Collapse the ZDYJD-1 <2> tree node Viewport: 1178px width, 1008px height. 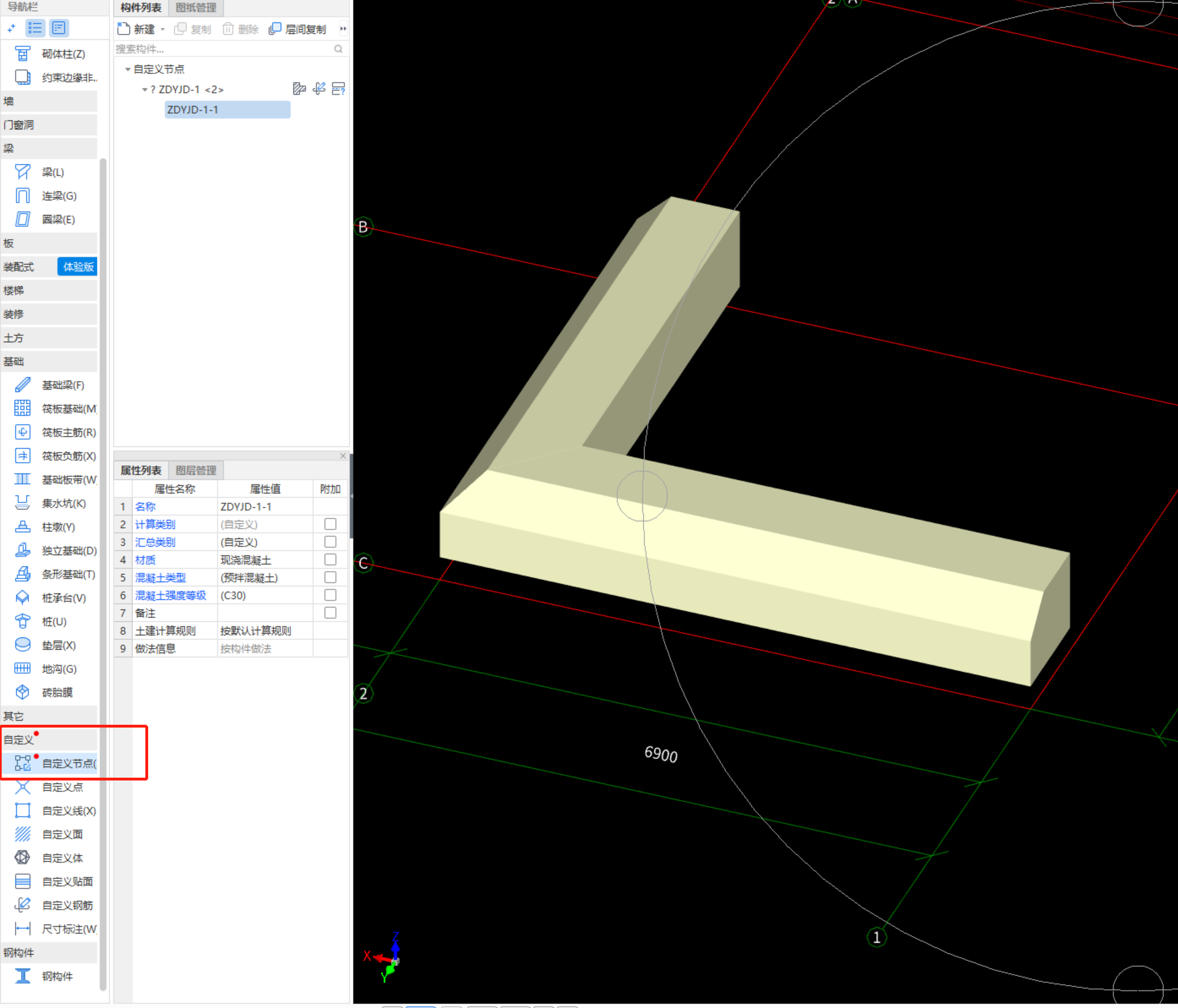(145, 90)
